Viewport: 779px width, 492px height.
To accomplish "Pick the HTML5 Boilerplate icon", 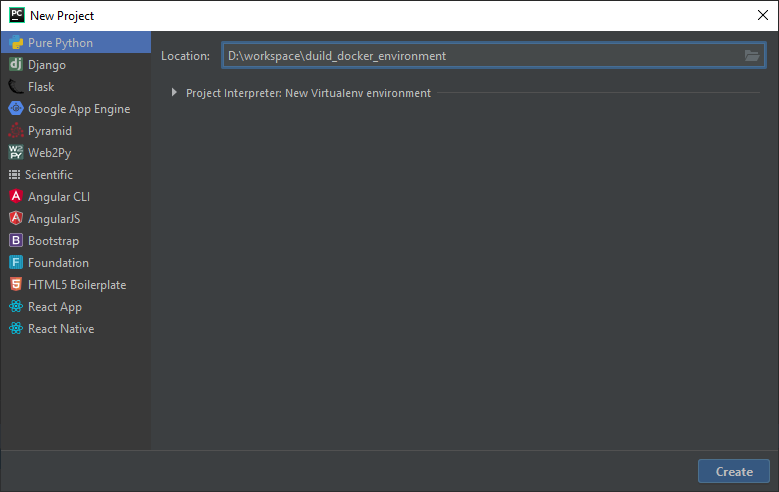I will pos(16,284).
